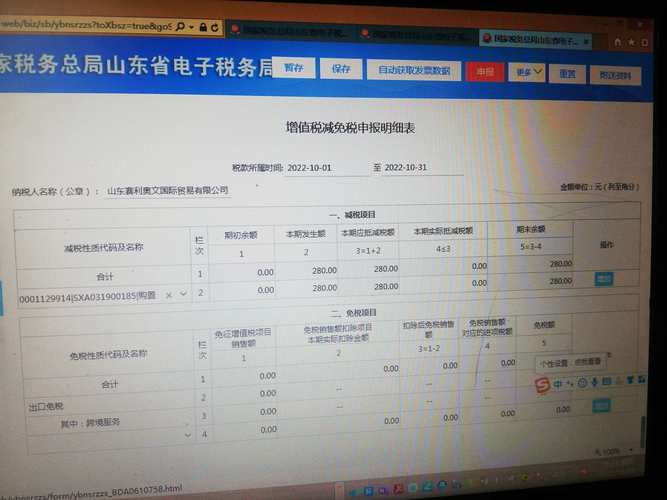Click the 暂存 button

(x=294, y=68)
